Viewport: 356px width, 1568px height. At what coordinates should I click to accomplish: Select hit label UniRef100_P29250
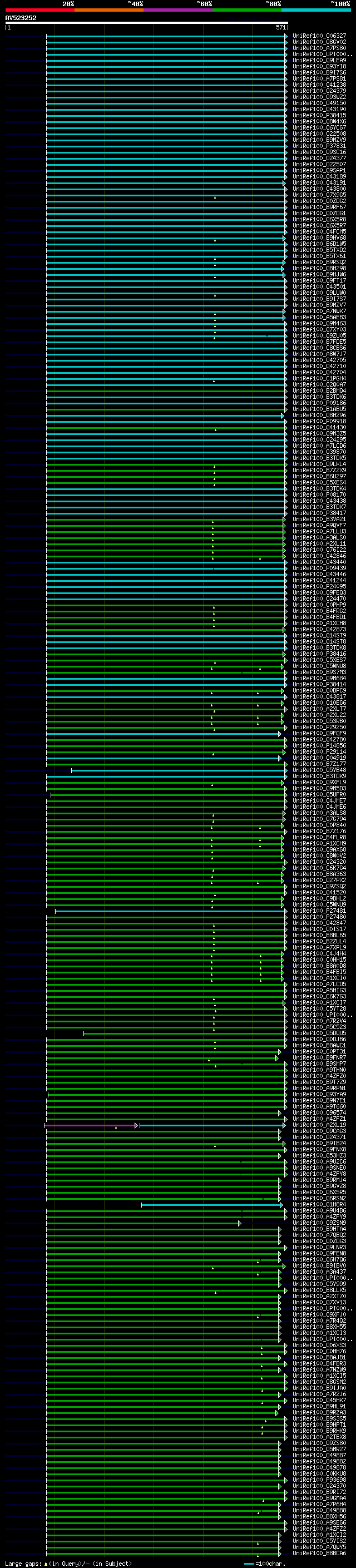click(319, 728)
